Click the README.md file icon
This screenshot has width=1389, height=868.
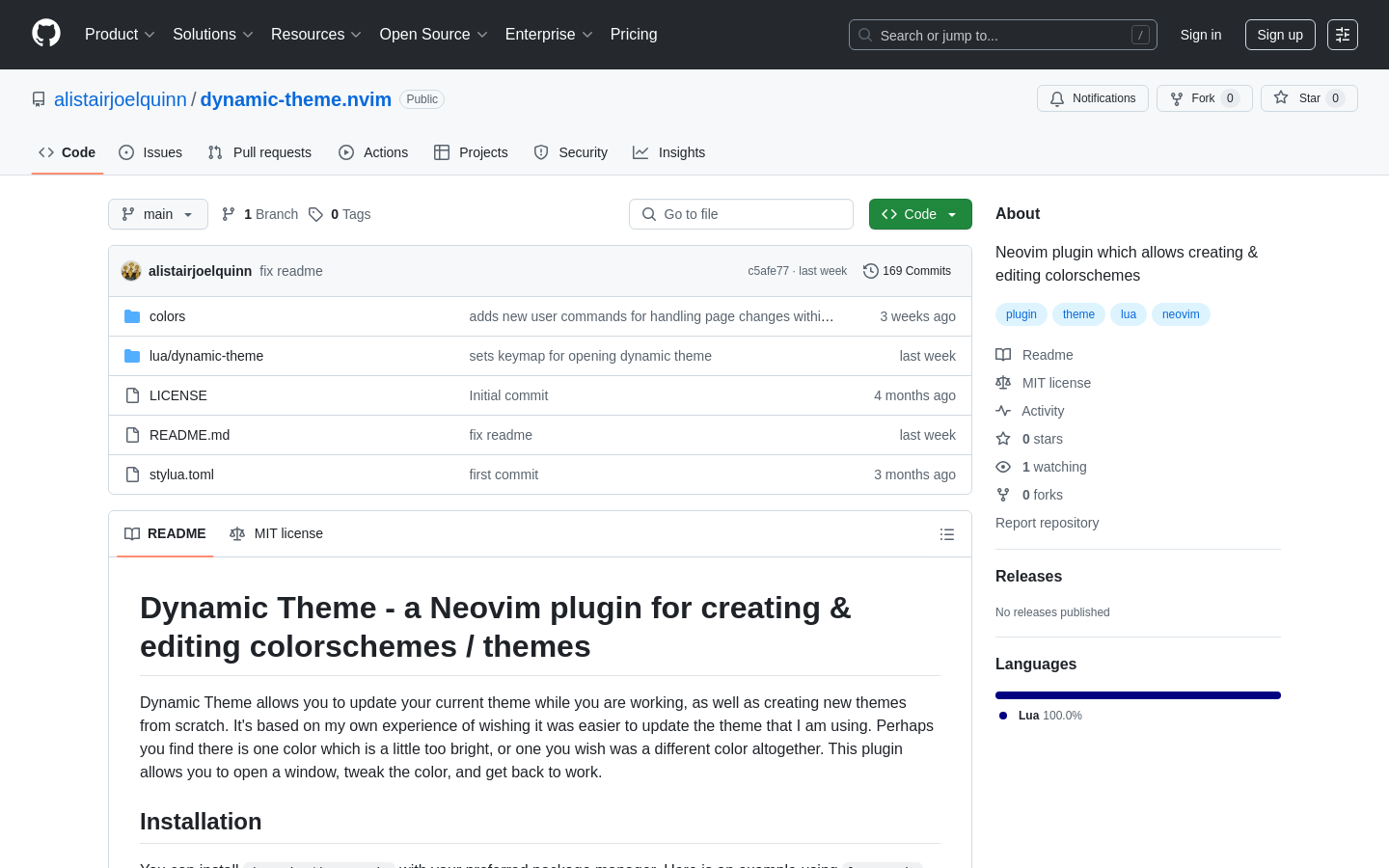coord(132,435)
